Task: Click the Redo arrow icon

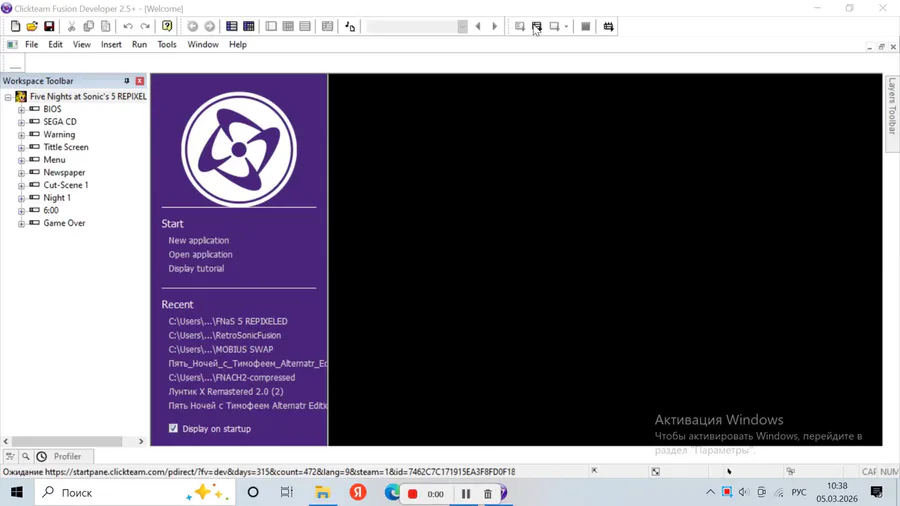Action: pyautogui.click(x=145, y=26)
